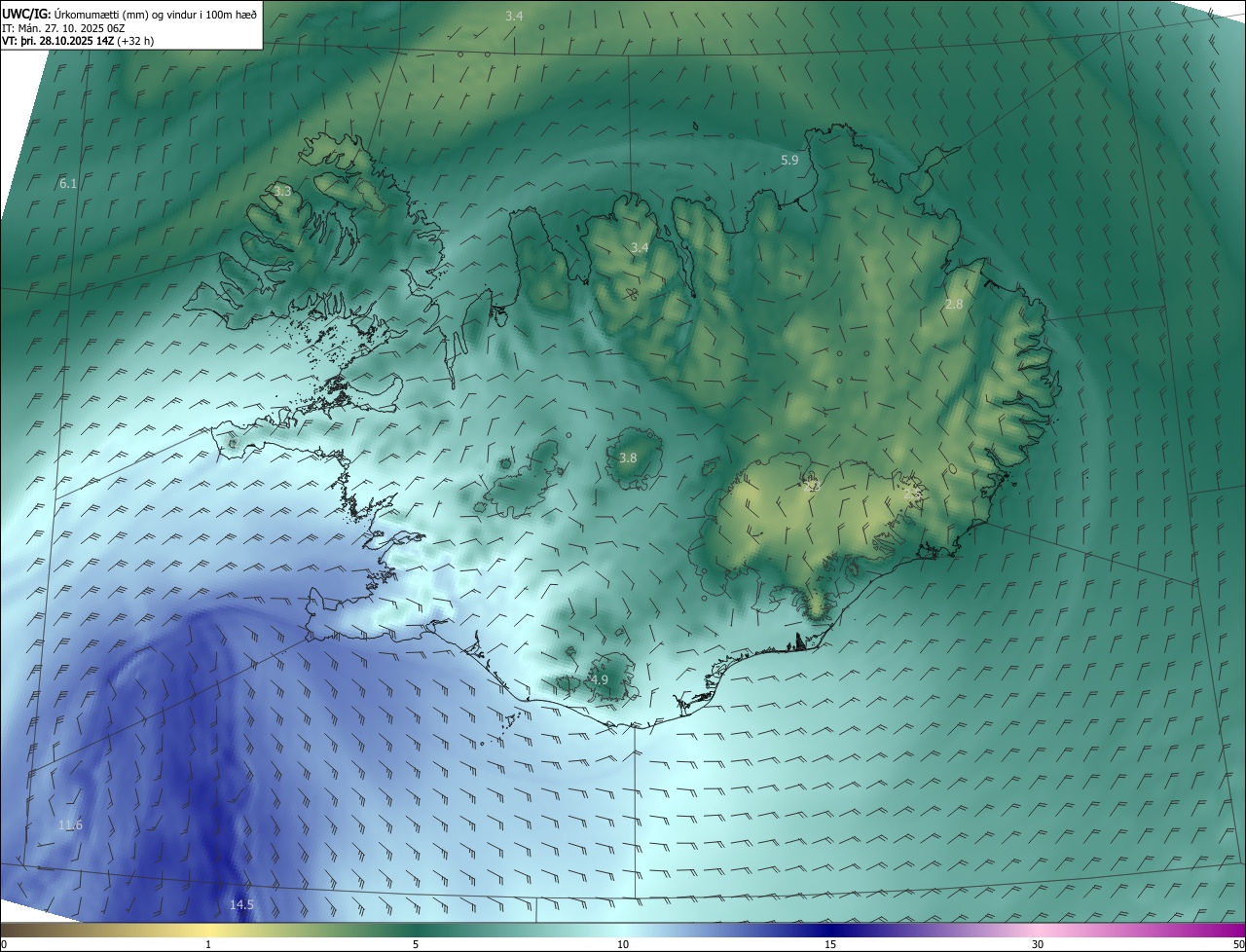Click the 2.8 value label on the map
The height and width of the screenshot is (952, 1246).
[x=954, y=305]
